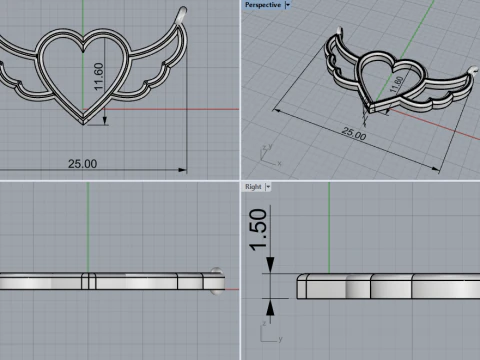This screenshot has width=480, height=360.
Task: Open the Perspective viewport dropdown arrow
Action: [287, 5]
